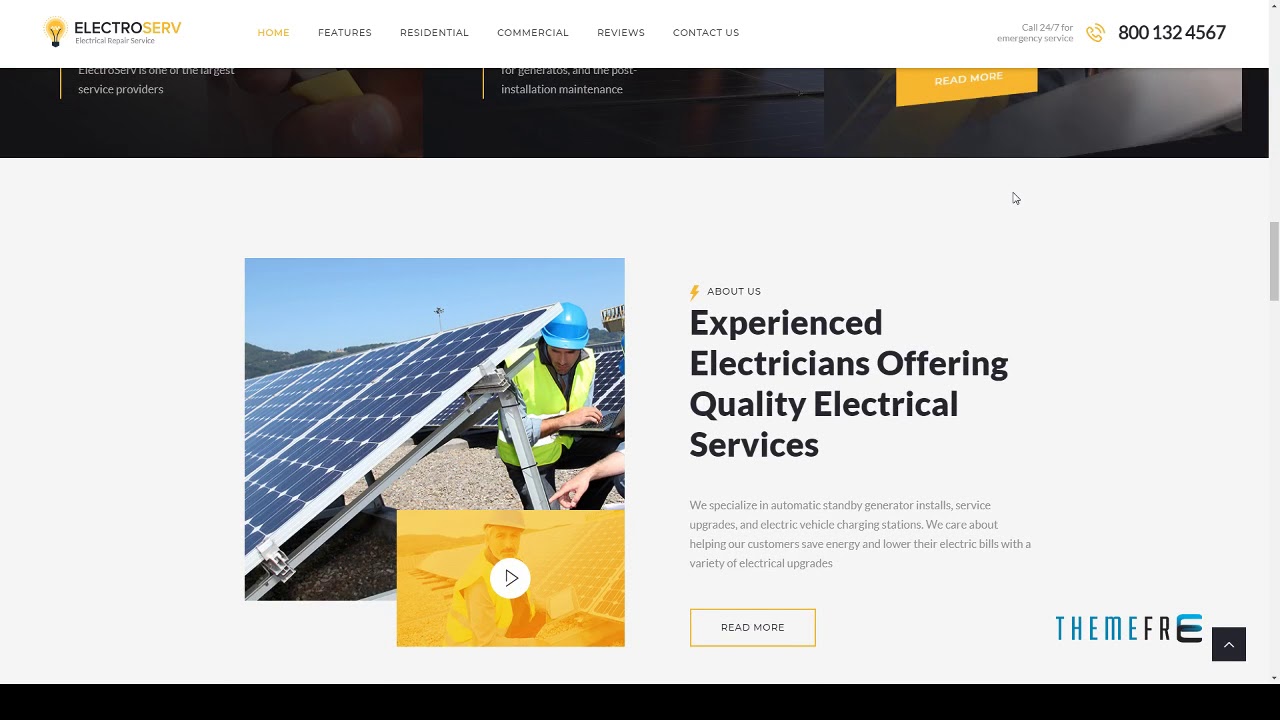
Task: Click the page vertical scrollbar thumb
Action: tap(1274, 260)
